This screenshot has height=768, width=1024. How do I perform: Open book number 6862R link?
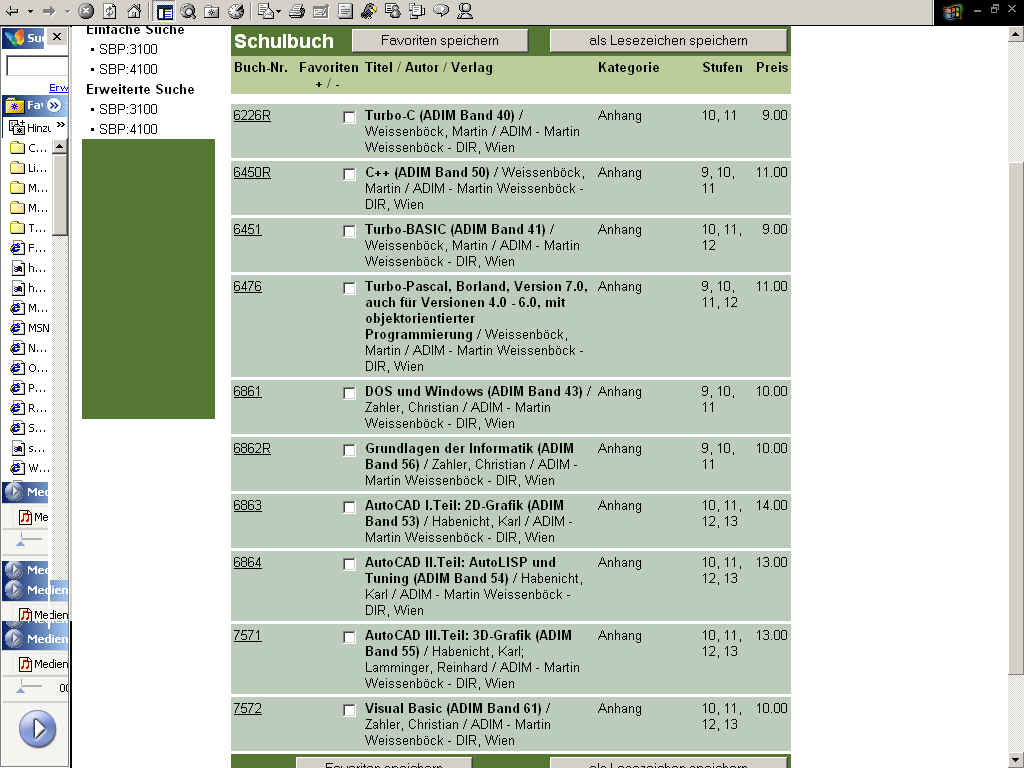click(x=251, y=448)
